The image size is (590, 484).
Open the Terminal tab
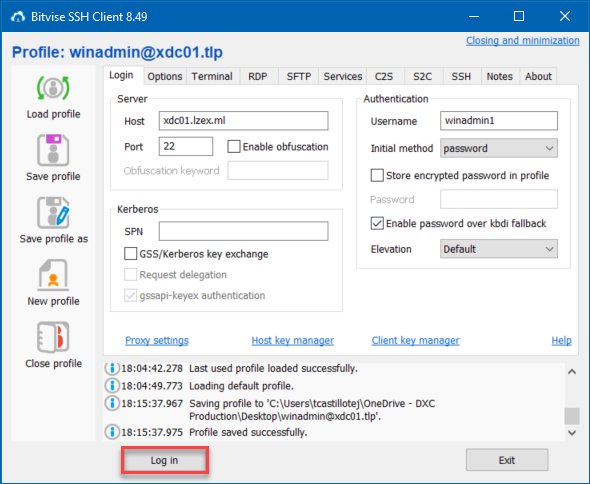(x=212, y=76)
